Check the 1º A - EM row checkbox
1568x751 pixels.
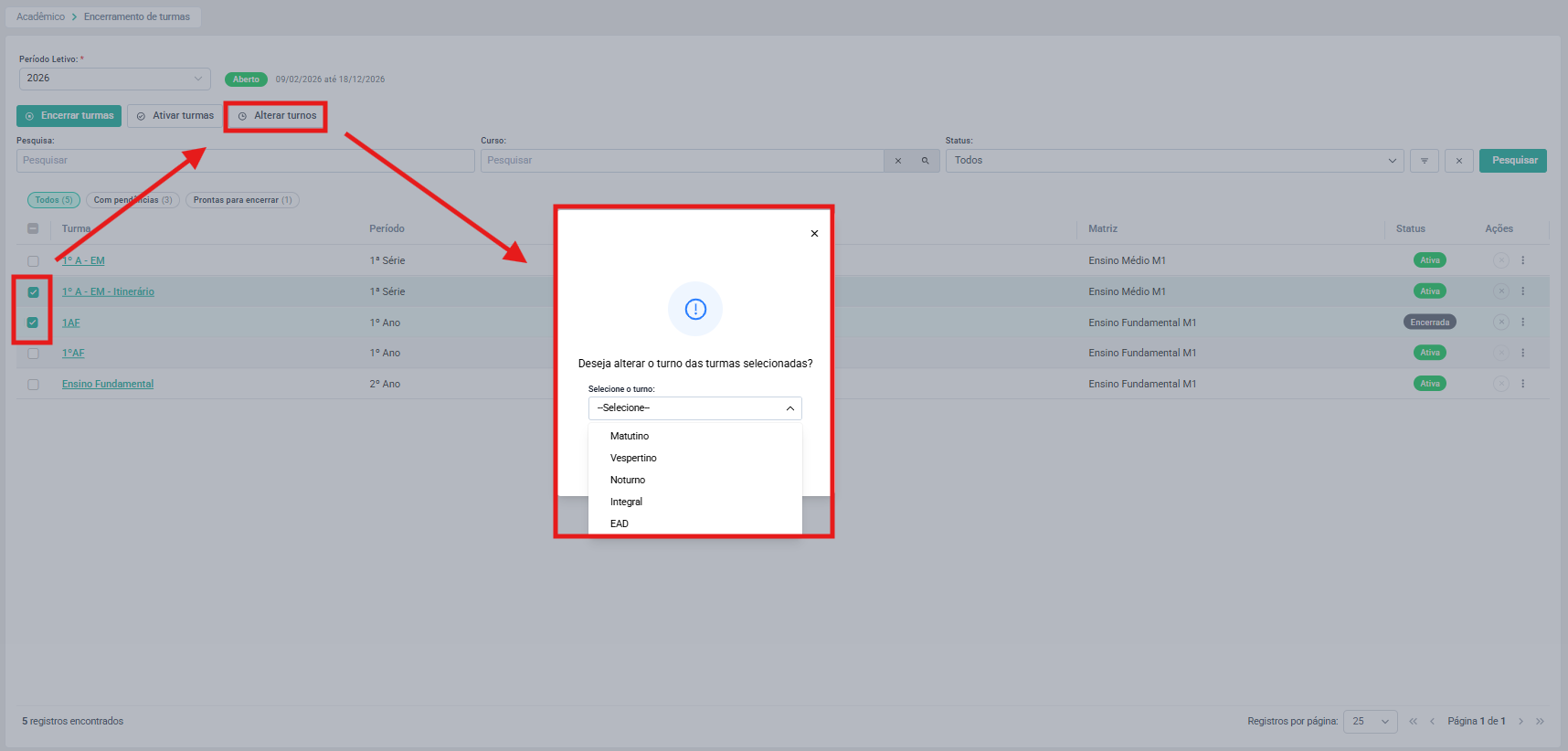(x=33, y=261)
